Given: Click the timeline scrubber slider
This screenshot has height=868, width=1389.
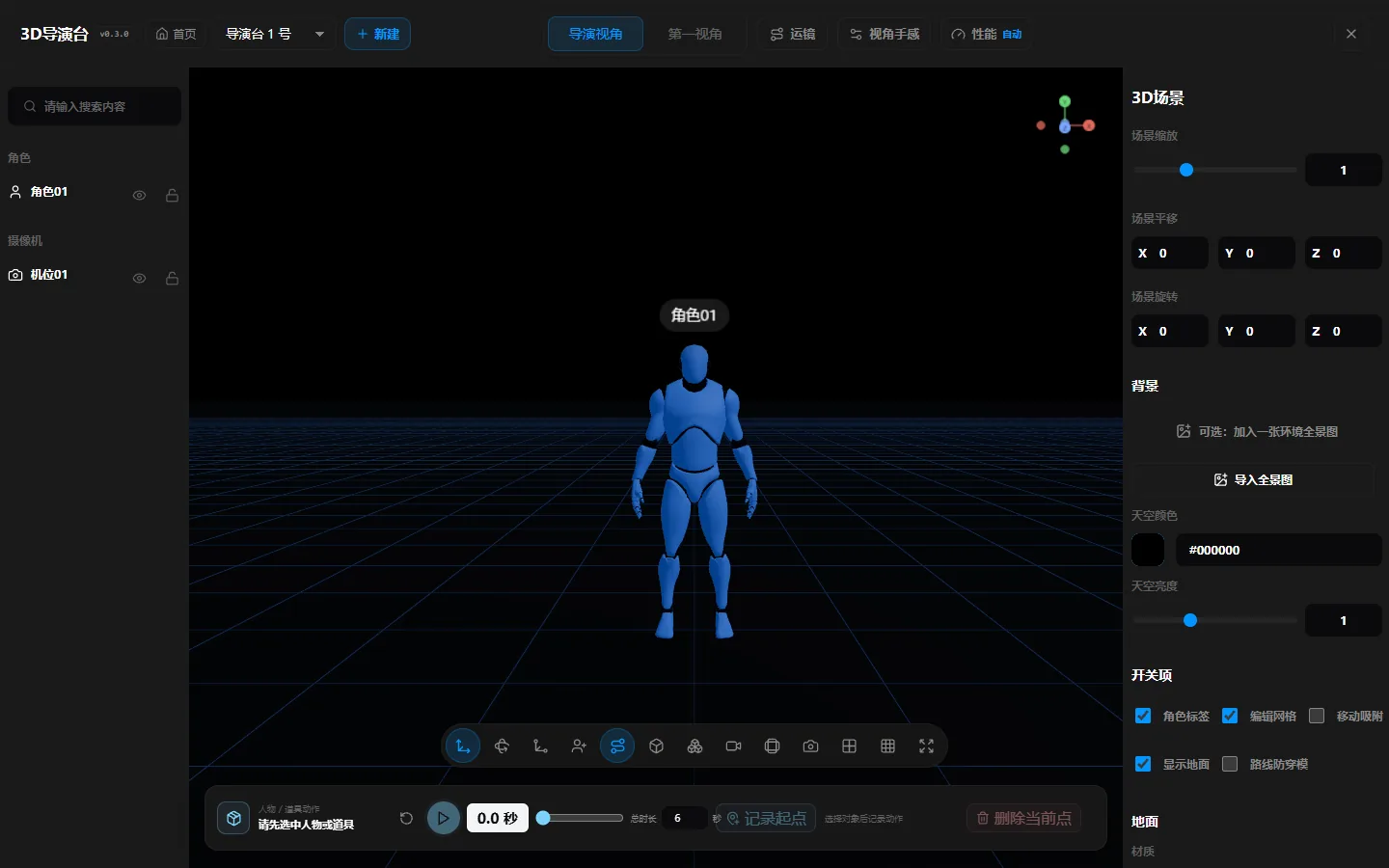Looking at the screenshot, I should pos(580,818).
